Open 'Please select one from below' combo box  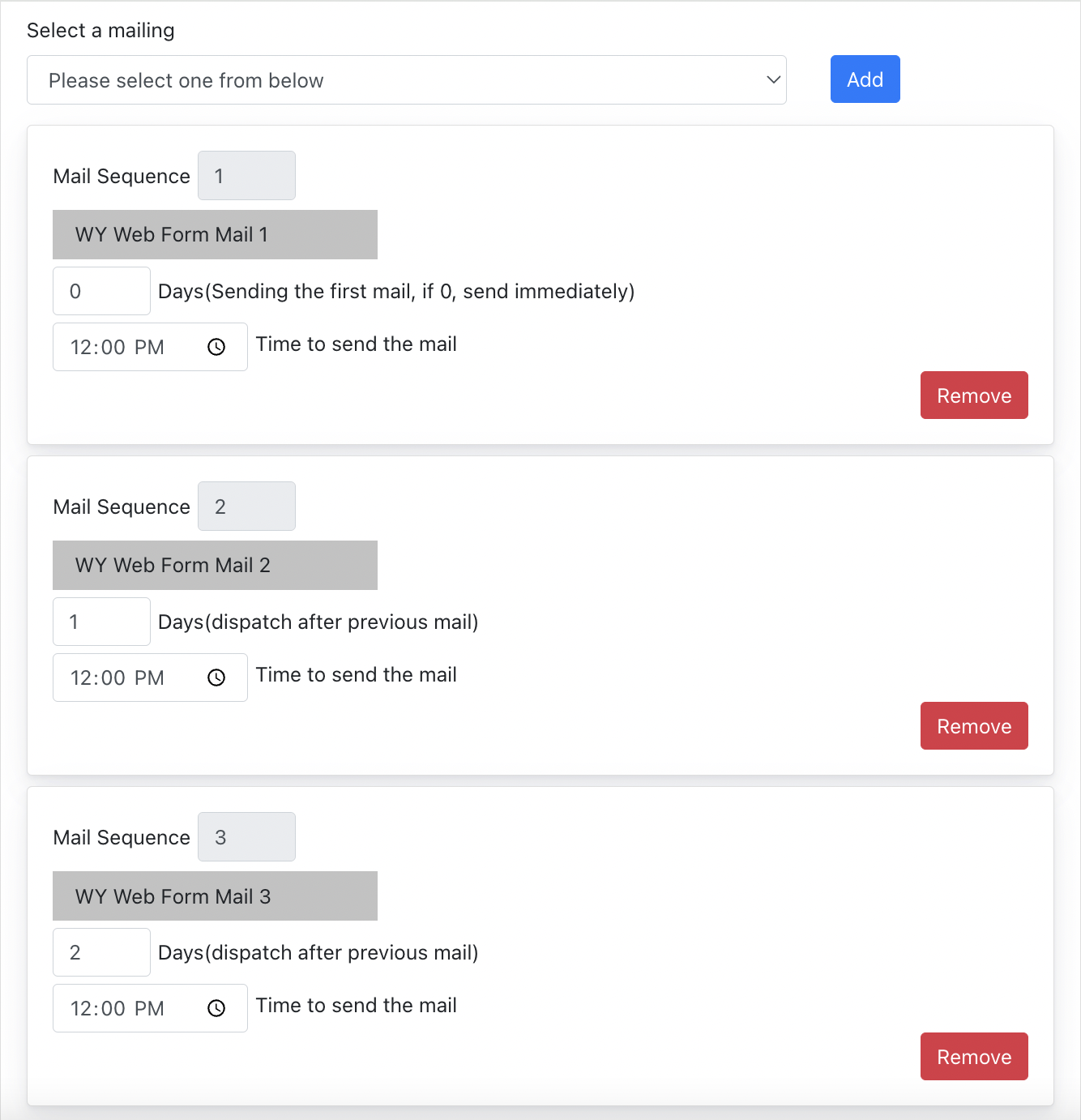(x=407, y=79)
